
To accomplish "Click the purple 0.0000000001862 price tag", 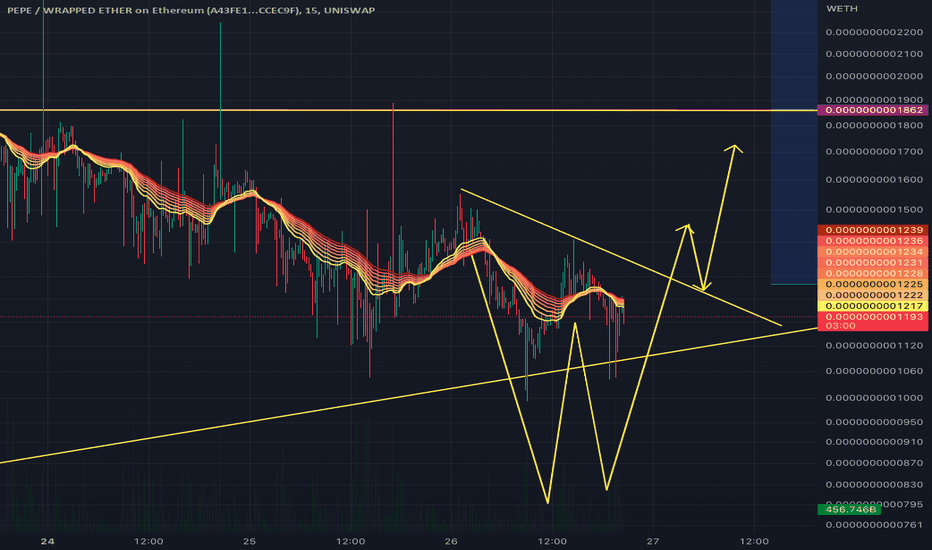I will pos(873,110).
